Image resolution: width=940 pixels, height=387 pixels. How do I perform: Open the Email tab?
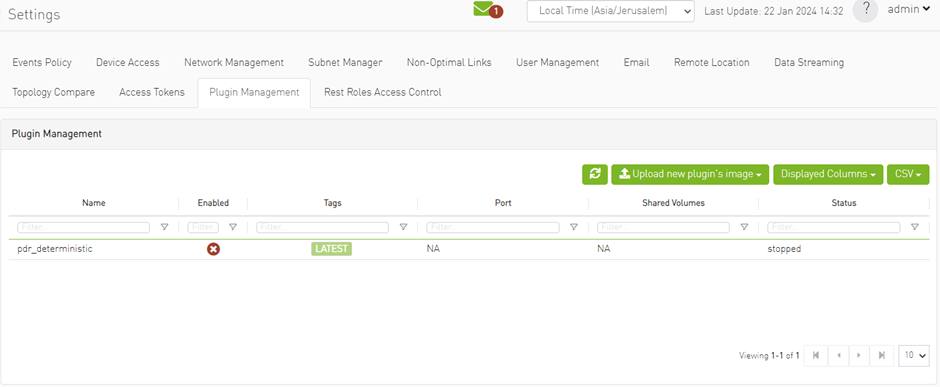[x=636, y=62]
